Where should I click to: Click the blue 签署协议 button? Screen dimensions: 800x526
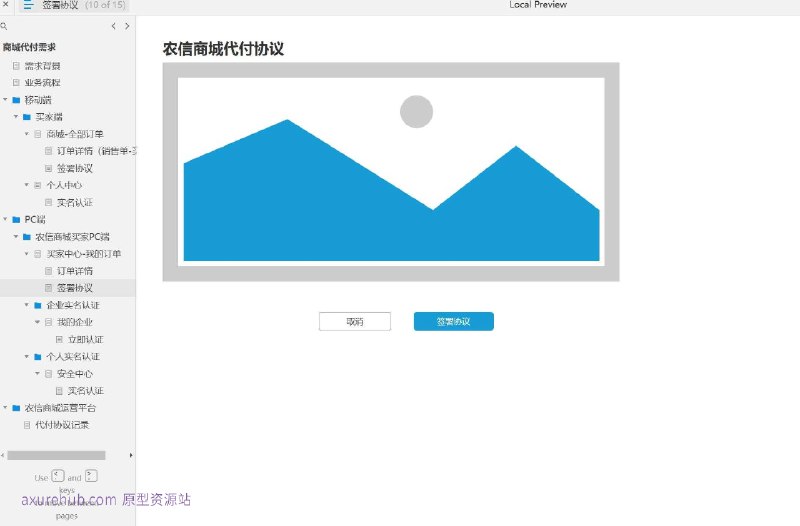[454, 321]
